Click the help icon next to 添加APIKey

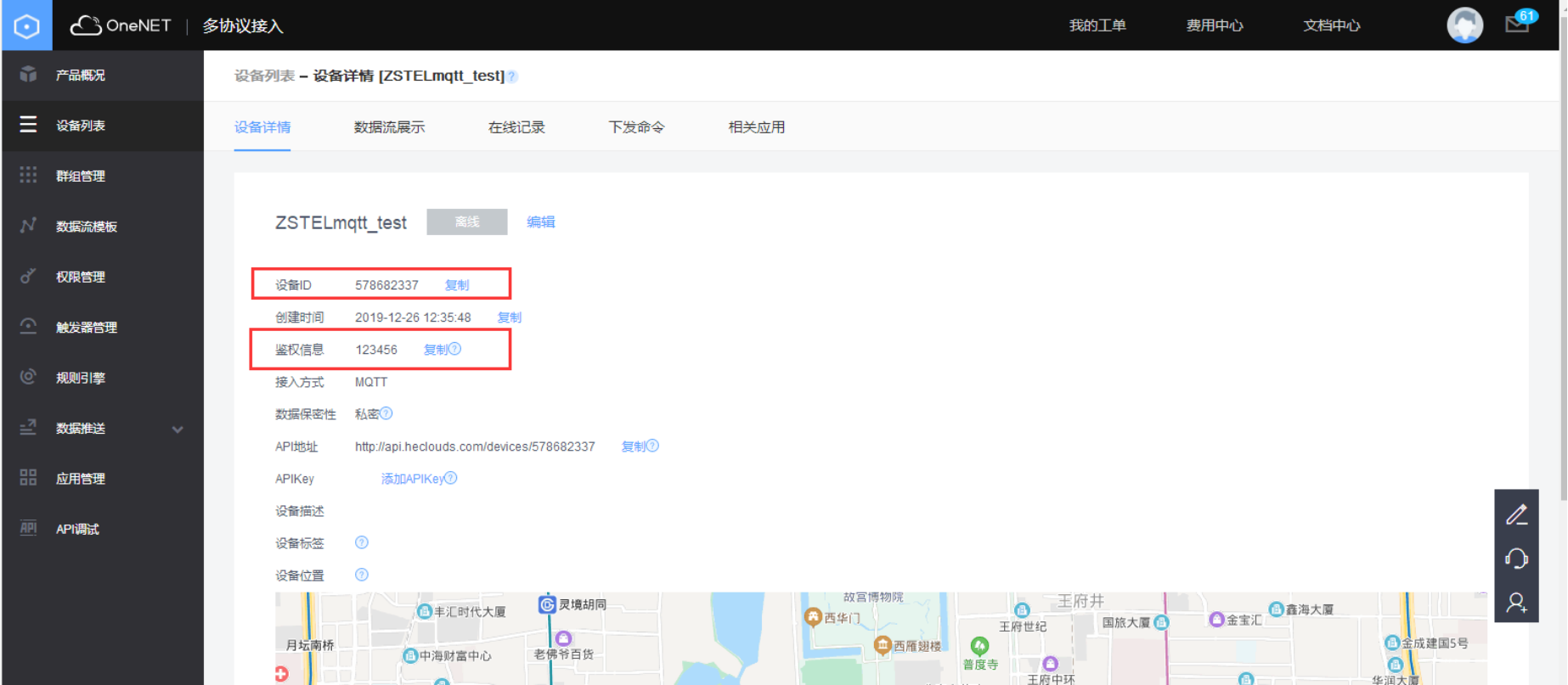tap(451, 478)
